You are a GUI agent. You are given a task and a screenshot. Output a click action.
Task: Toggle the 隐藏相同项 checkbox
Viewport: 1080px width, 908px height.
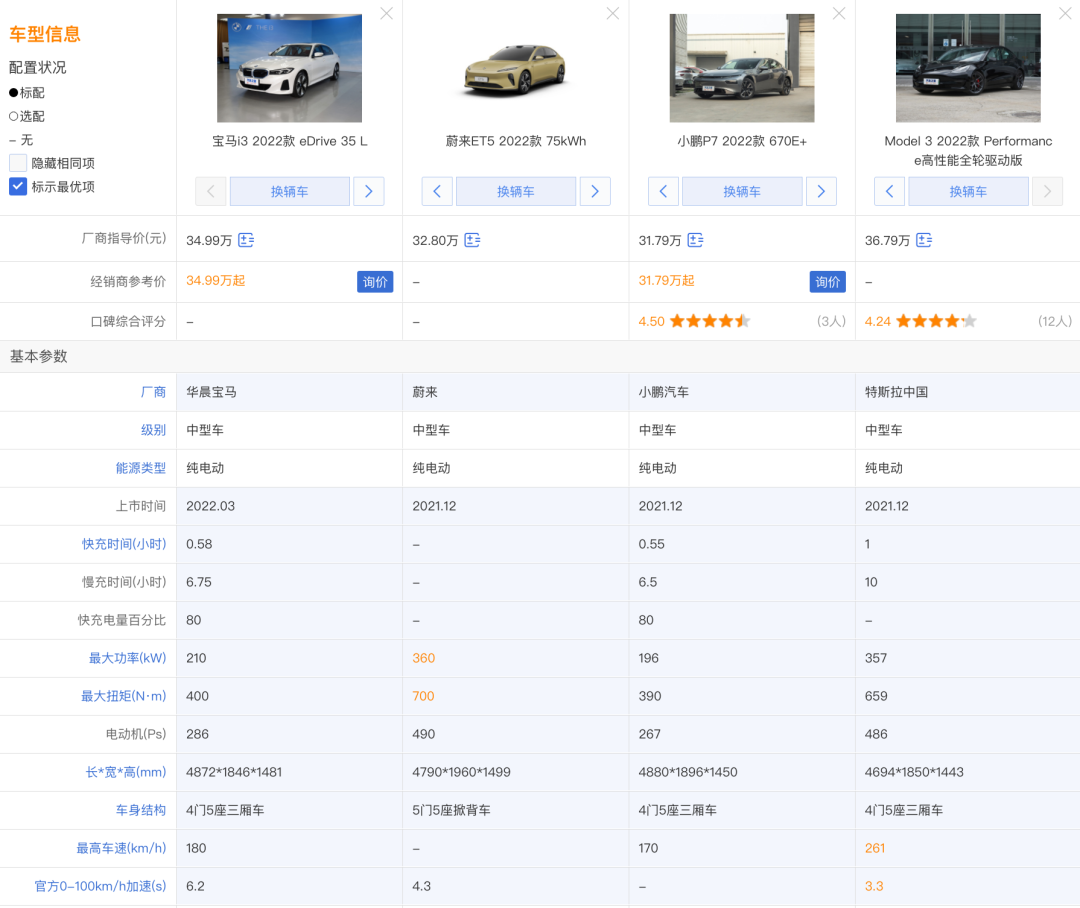18,163
